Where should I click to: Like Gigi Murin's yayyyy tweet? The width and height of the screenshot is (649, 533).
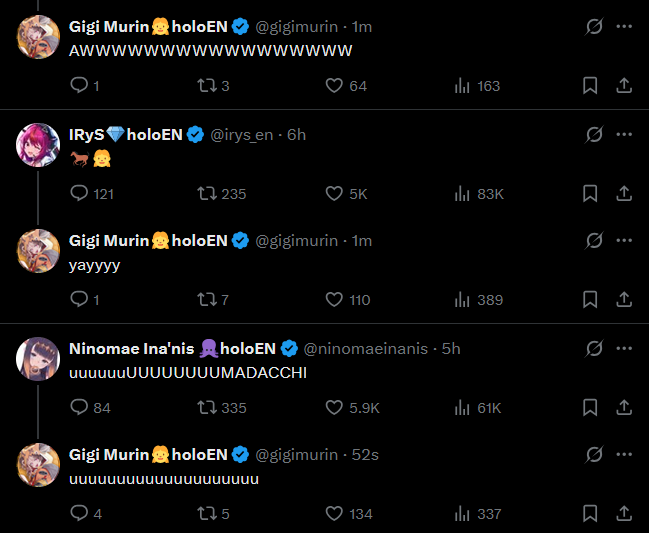click(x=335, y=300)
